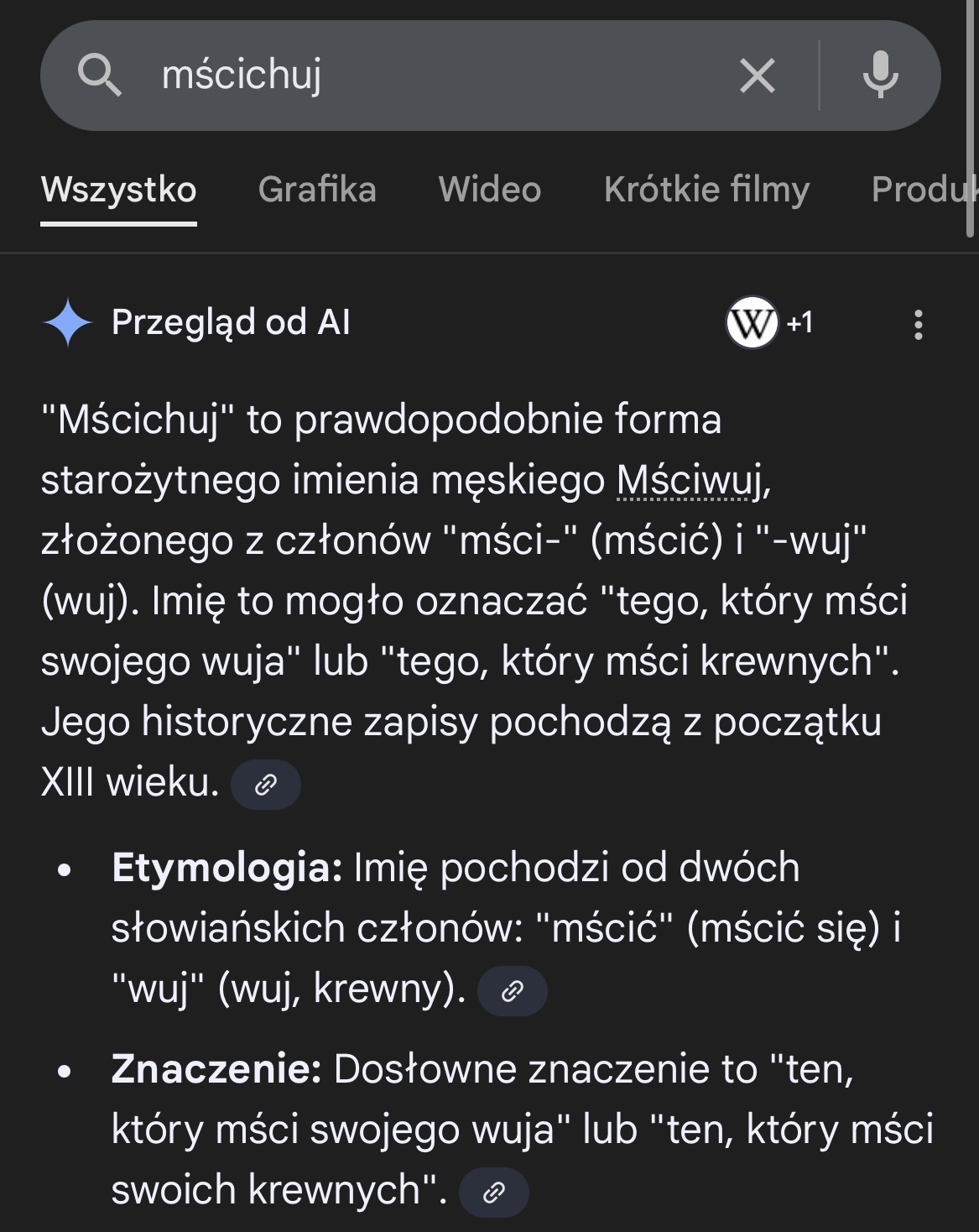Go to the Krótkie filmy tab

[x=706, y=190]
